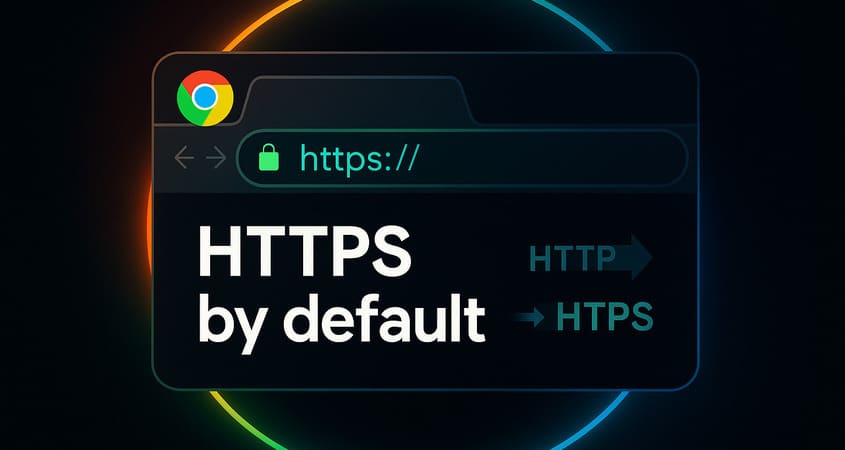The height and width of the screenshot is (450, 845).
Task: Click the https:// text in address bar
Action: pyautogui.click(x=358, y=158)
